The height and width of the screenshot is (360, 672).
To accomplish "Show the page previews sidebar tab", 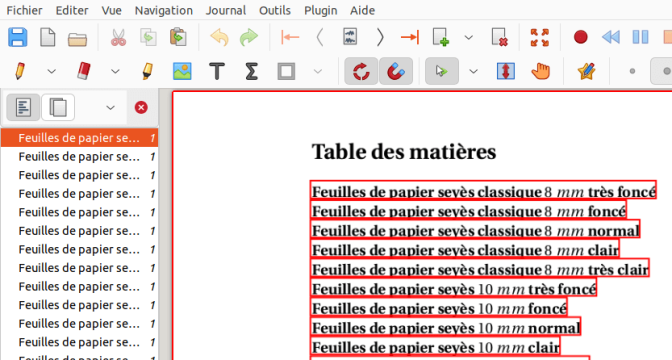I will 58,107.
